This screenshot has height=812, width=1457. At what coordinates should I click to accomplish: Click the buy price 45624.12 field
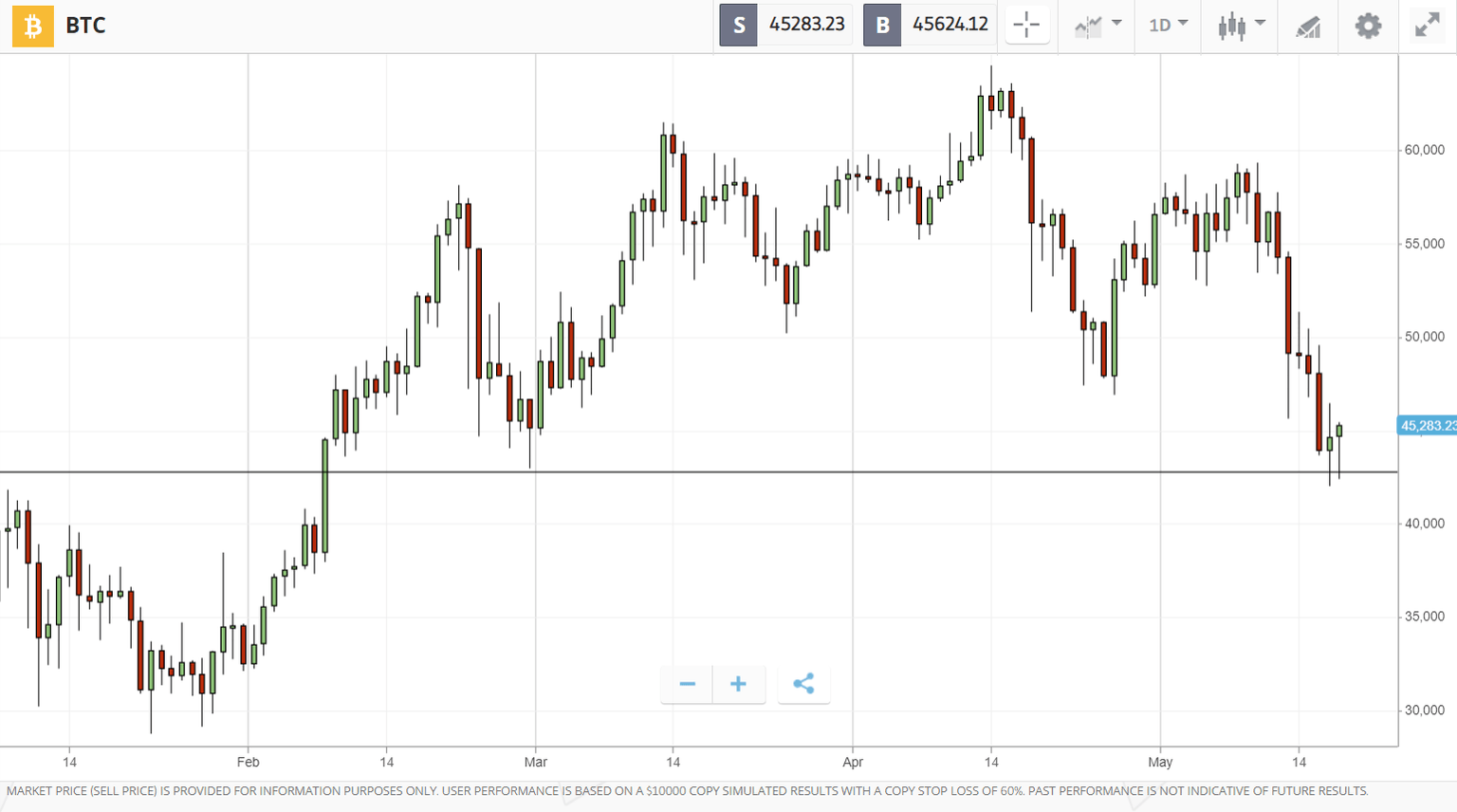pyautogui.click(x=950, y=25)
